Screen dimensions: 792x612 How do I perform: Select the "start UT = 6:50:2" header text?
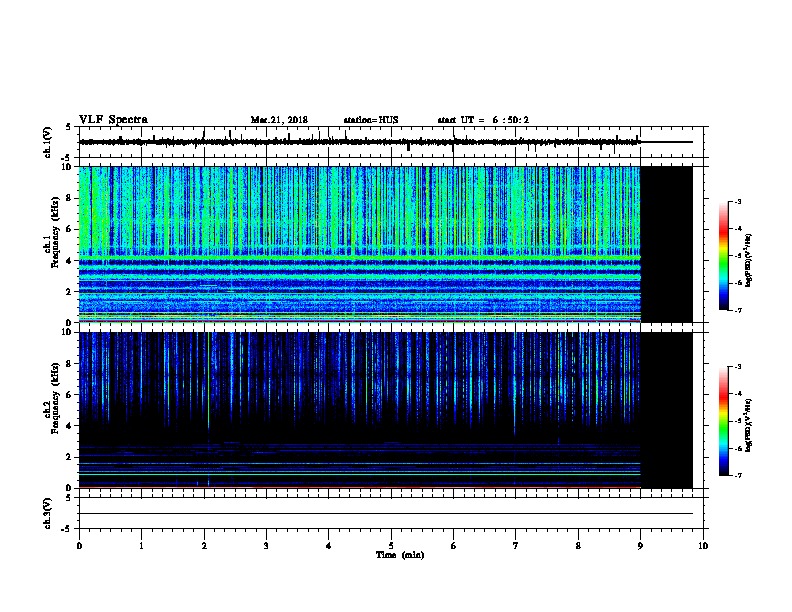pos(483,120)
